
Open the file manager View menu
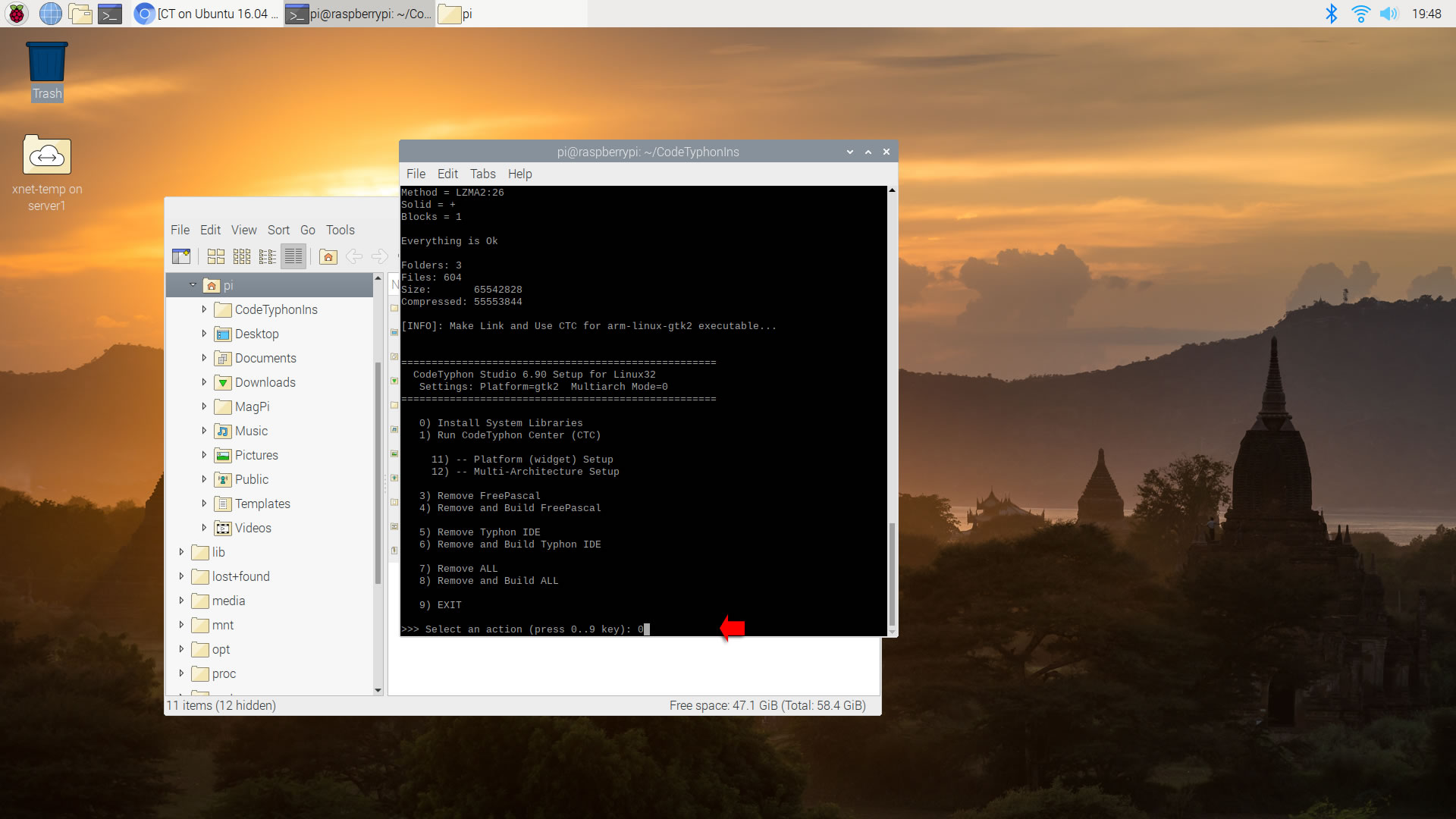[x=243, y=230]
